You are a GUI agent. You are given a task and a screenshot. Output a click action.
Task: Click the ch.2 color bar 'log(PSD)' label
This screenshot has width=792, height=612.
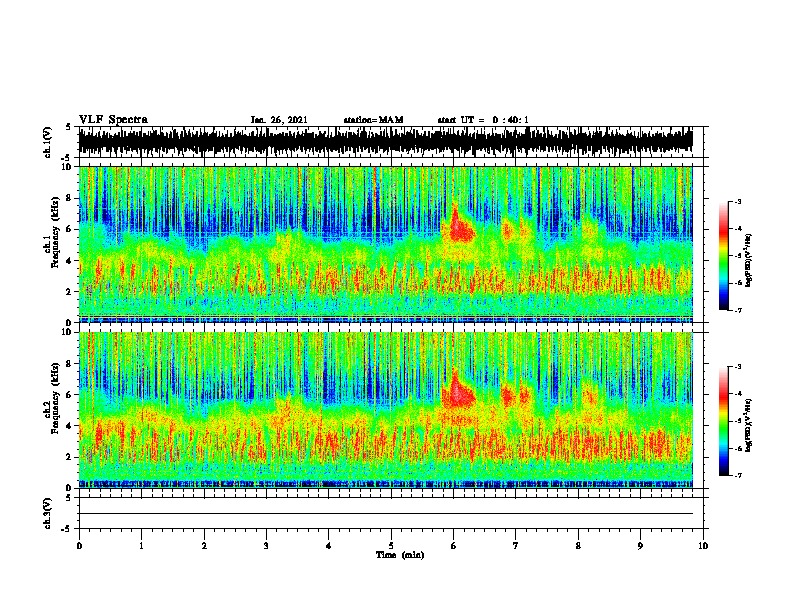(749, 425)
